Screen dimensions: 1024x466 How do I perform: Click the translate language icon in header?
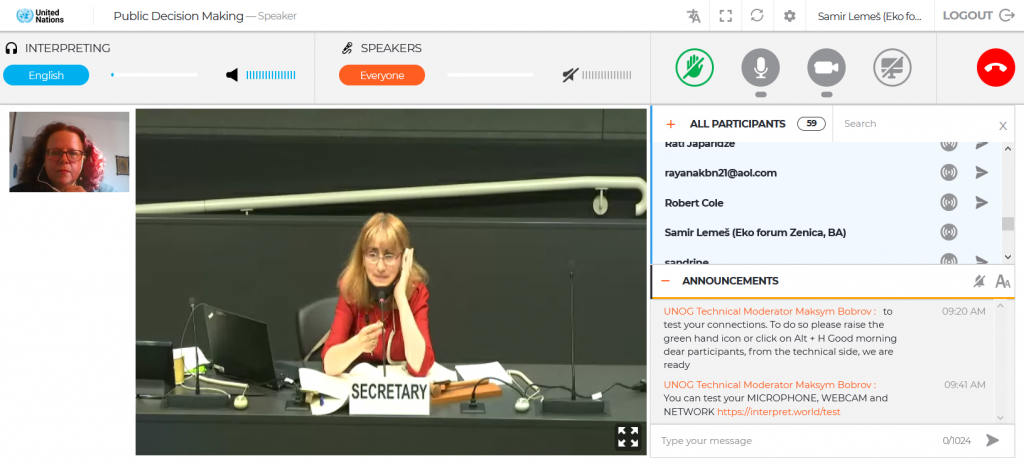[694, 16]
